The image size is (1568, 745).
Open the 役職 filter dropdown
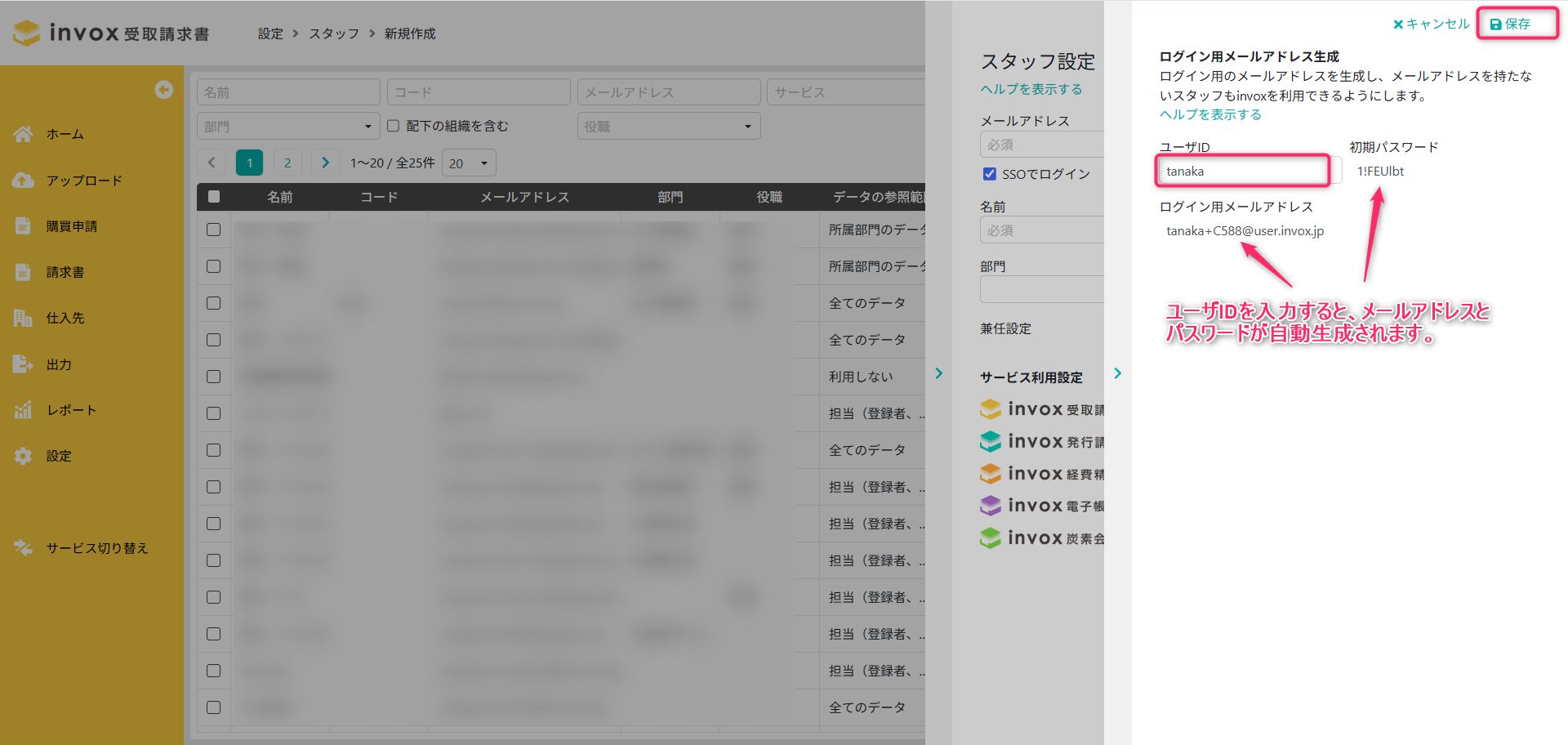tap(669, 127)
